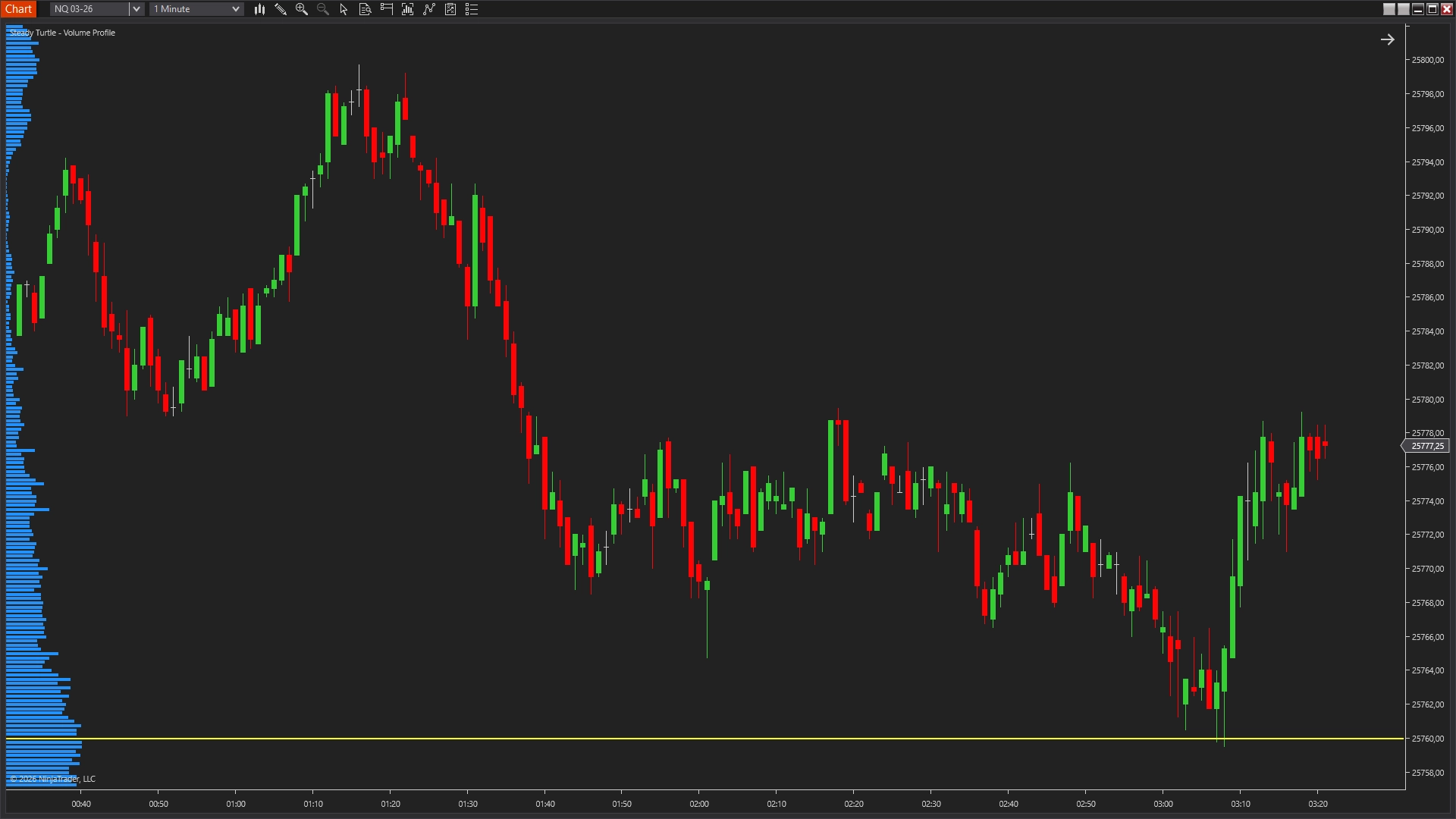Select the zoom out tool
The width and height of the screenshot is (1456, 819).
pyautogui.click(x=322, y=9)
